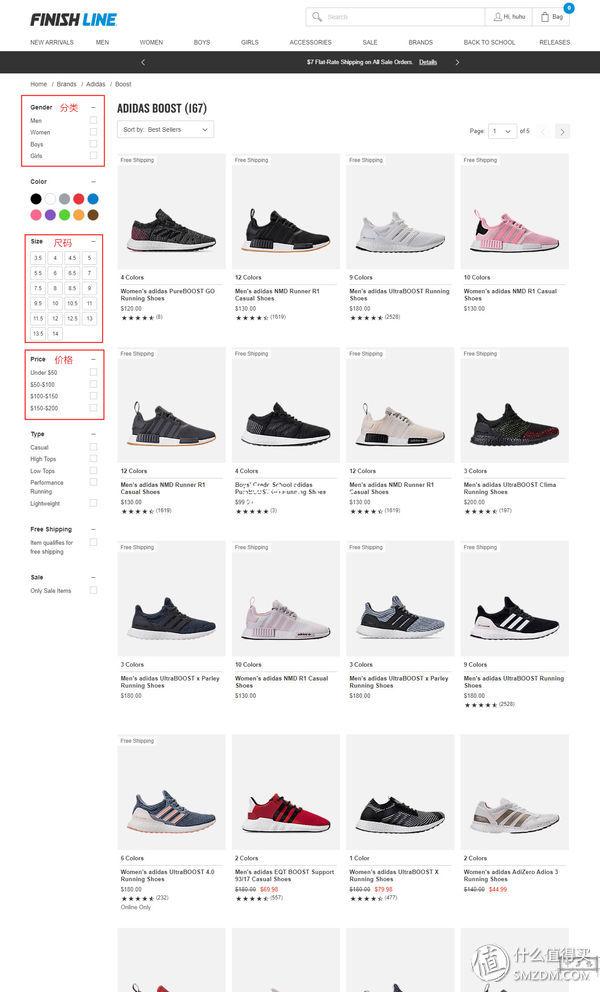Go to next promo banner arrow

point(457,62)
